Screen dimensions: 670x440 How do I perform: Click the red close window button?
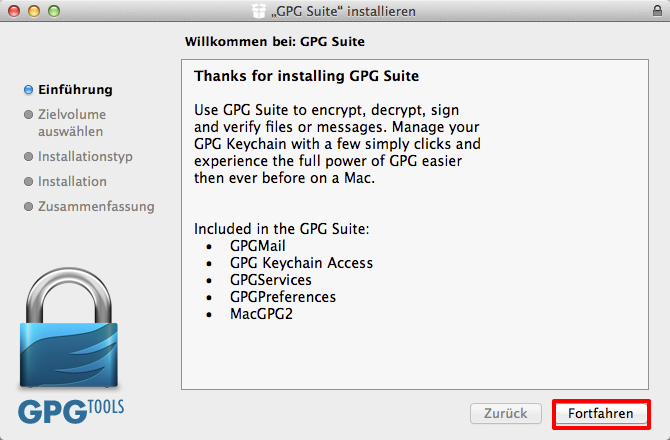[x=14, y=11]
